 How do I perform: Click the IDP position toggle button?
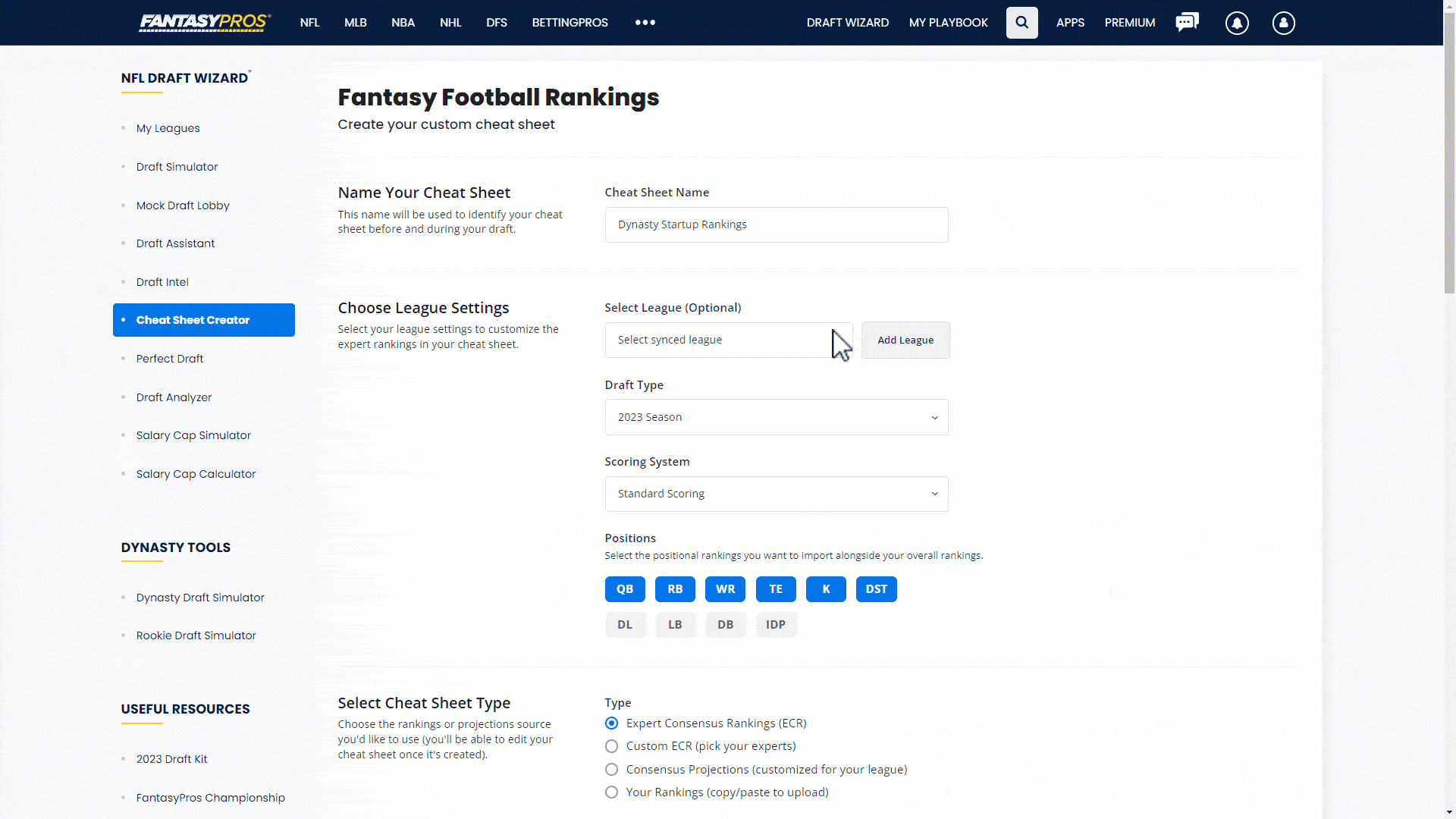(776, 624)
